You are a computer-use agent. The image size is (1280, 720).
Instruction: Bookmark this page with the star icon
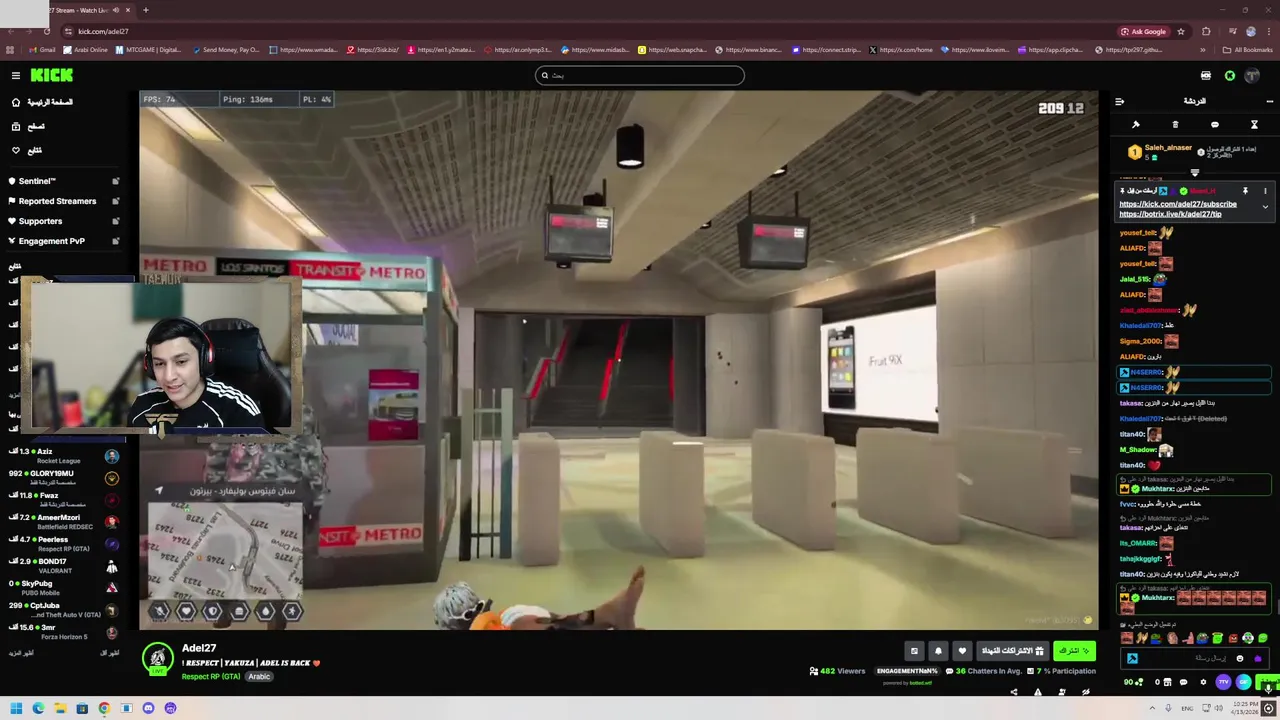[1181, 31]
